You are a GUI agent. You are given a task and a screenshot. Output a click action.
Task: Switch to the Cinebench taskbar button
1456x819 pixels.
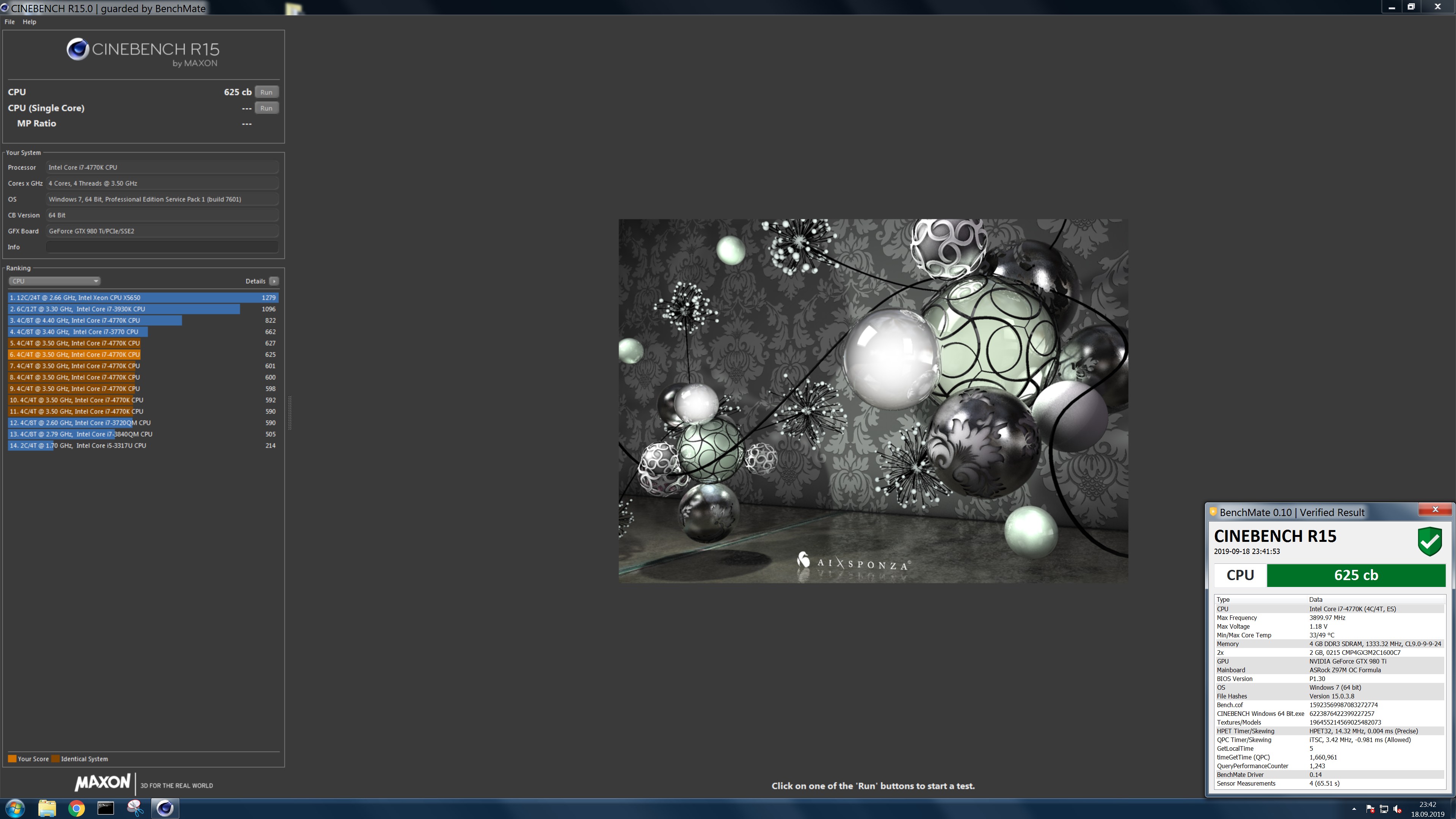tap(165, 808)
